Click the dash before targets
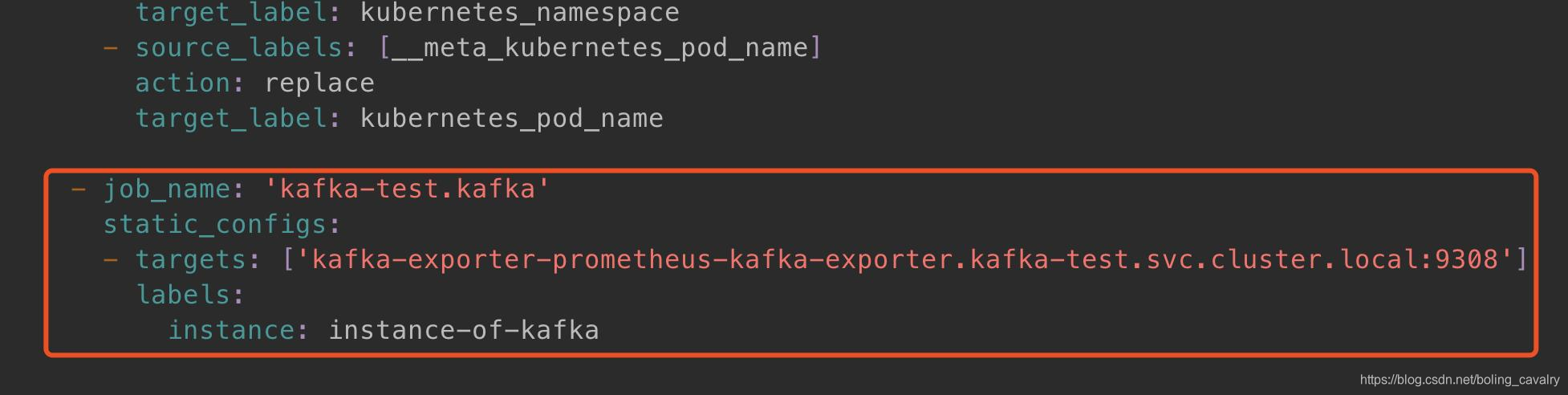This screenshot has height=395, width=1568. pos(111,260)
